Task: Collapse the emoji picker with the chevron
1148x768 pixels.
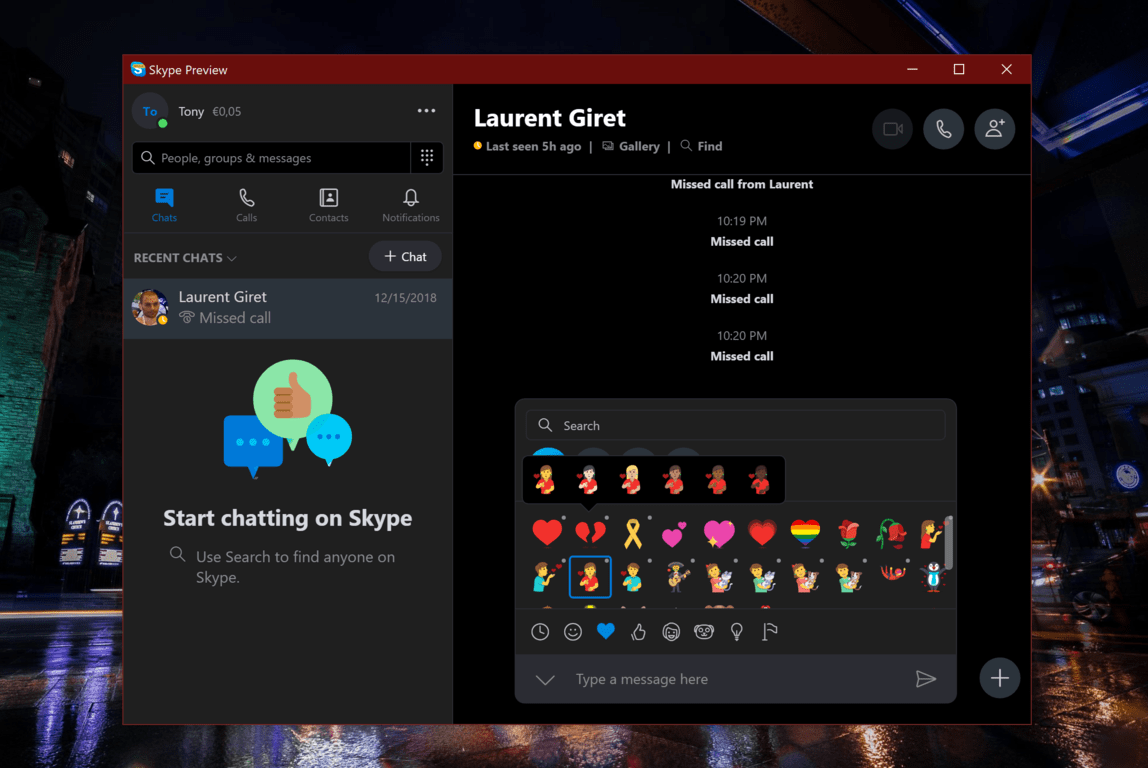Action: [x=545, y=680]
